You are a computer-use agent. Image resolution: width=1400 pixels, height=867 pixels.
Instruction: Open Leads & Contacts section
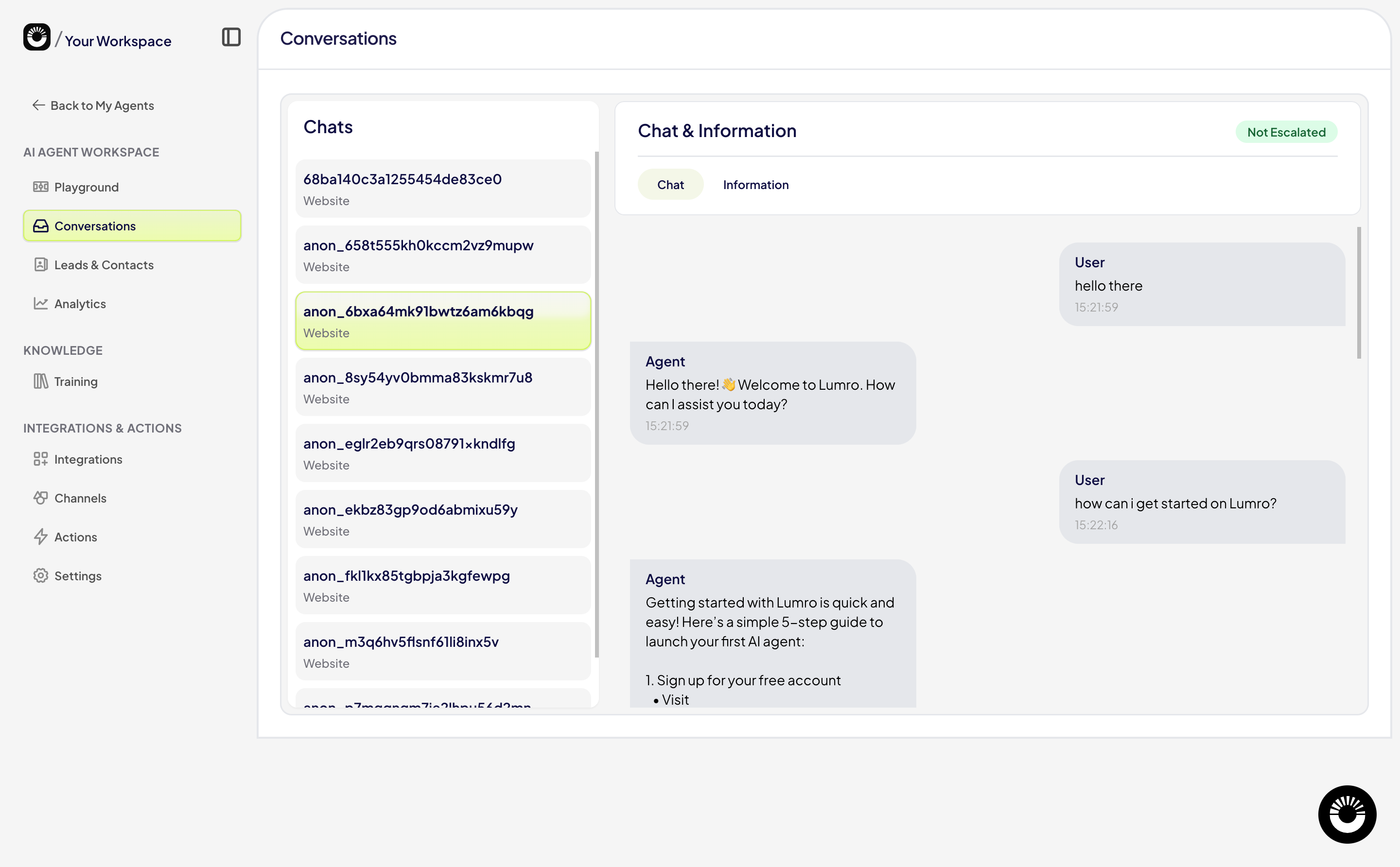[x=103, y=265]
